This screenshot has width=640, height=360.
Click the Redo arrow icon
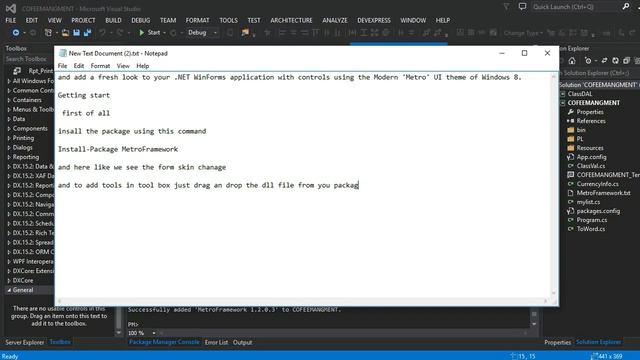click(120, 33)
